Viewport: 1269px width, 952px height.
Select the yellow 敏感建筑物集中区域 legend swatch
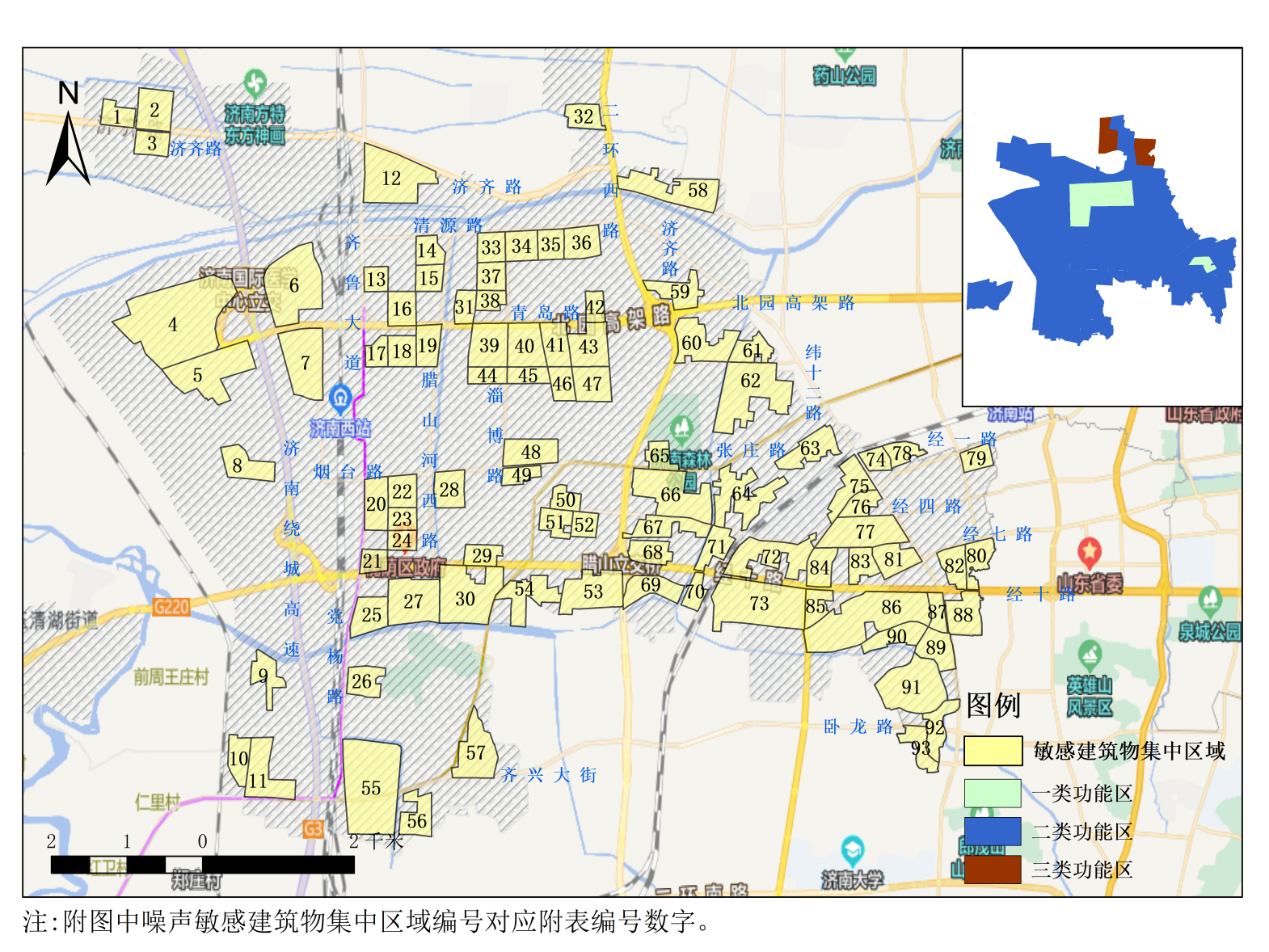click(993, 751)
